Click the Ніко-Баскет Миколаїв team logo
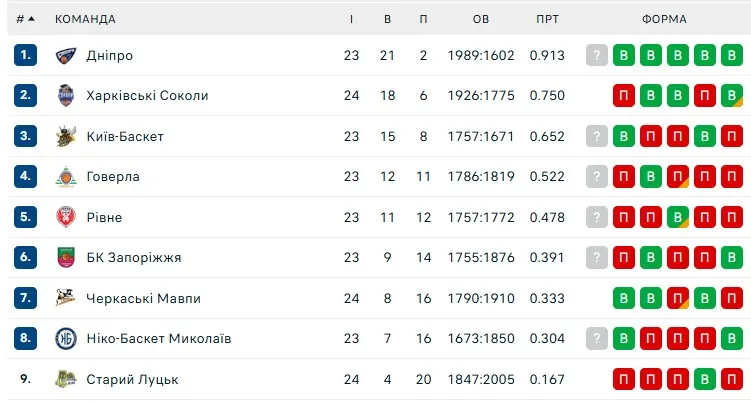Screen dimensions: 751x403 (x=66, y=339)
